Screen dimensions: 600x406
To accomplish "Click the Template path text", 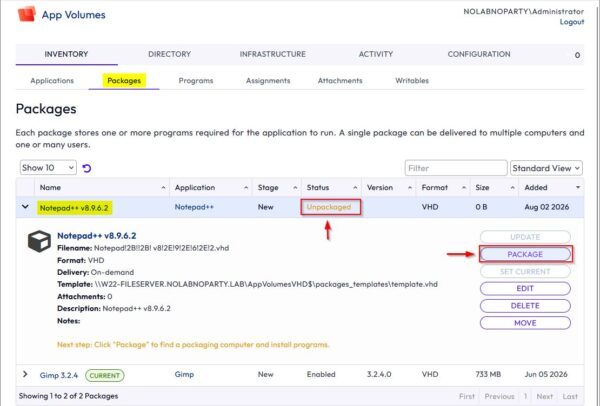I will click(x=266, y=284).
